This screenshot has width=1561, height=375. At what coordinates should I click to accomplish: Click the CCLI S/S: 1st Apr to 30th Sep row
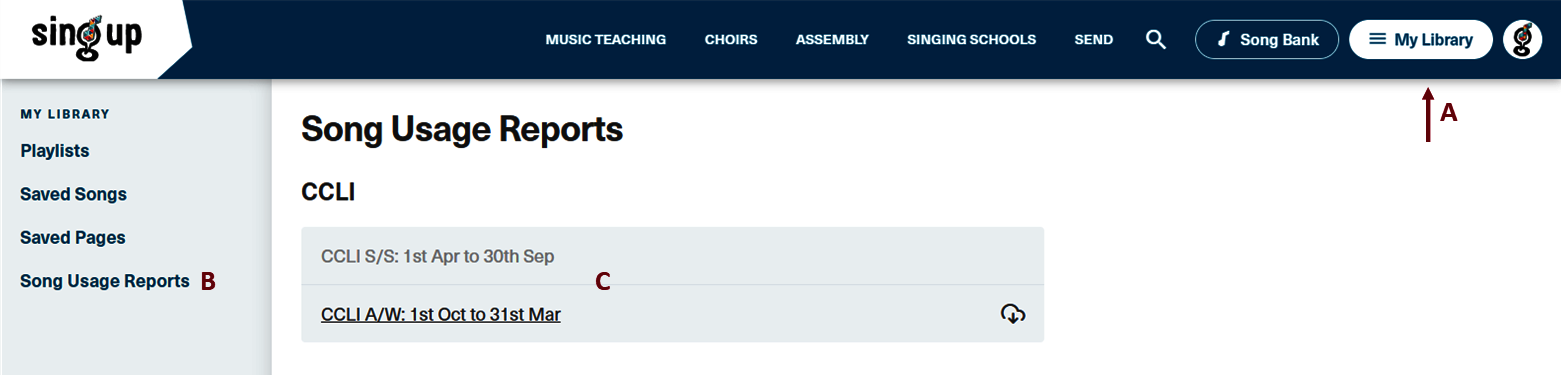672,256
